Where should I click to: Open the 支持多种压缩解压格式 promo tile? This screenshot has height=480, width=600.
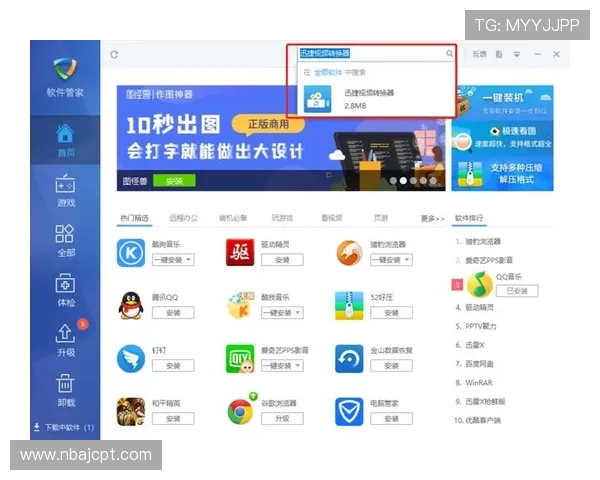pos(502,173)
